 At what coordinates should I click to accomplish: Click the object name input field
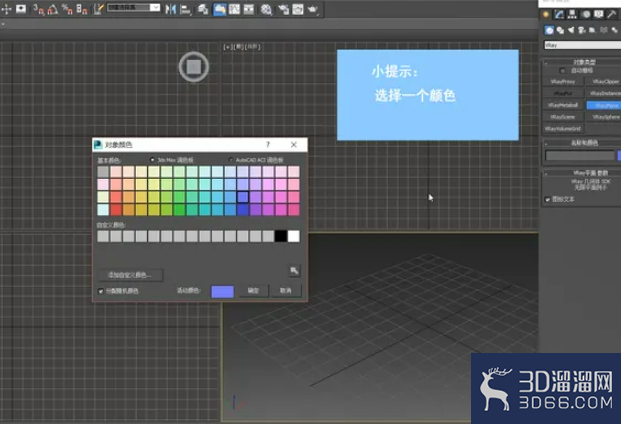580,156
